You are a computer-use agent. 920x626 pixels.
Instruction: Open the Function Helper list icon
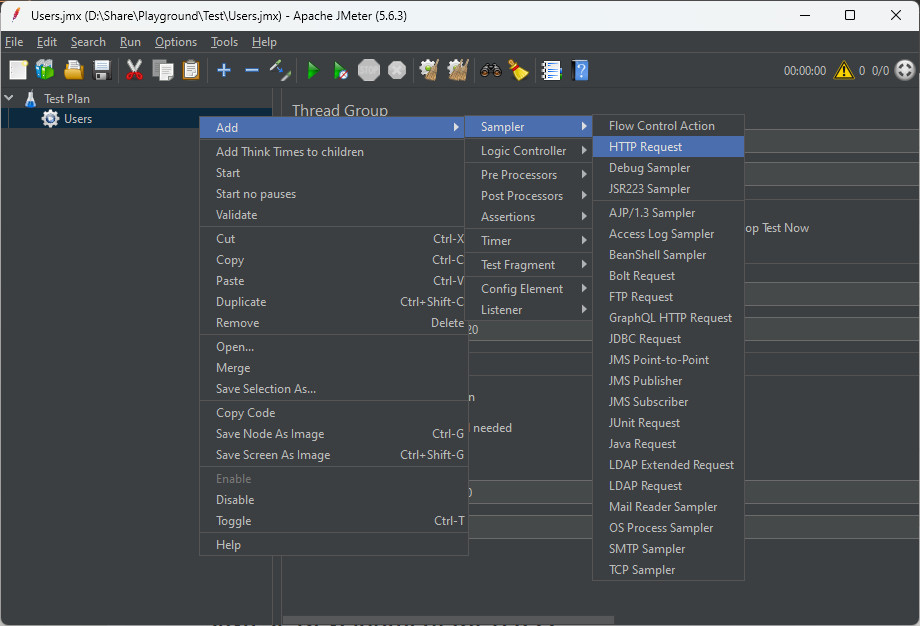(551, 70)
